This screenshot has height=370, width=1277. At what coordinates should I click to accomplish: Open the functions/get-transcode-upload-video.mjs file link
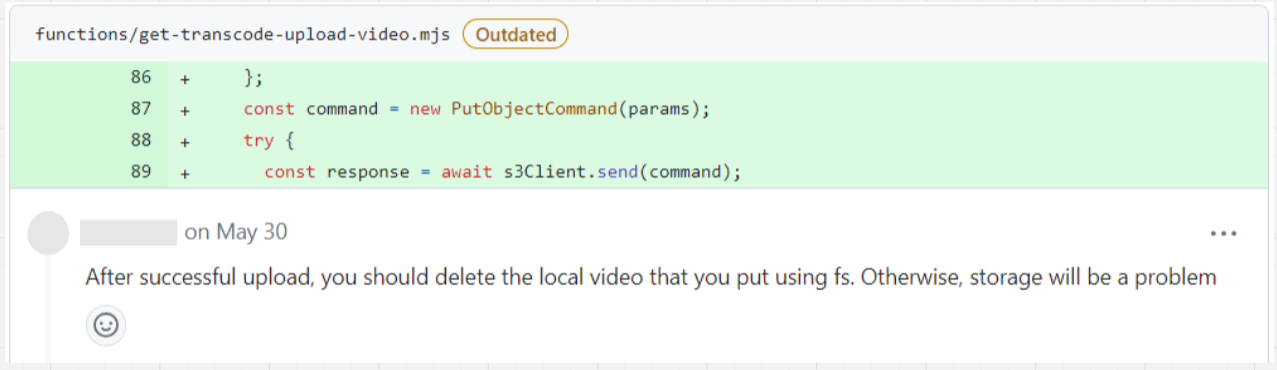(243, 34)
